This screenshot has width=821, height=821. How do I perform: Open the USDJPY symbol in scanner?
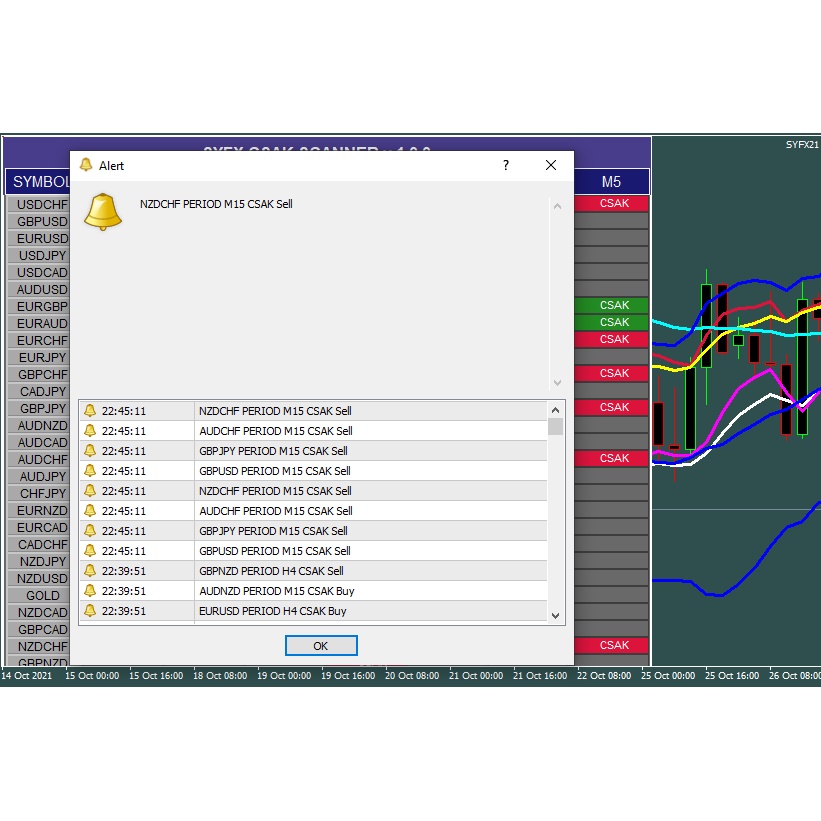[42, 256]
